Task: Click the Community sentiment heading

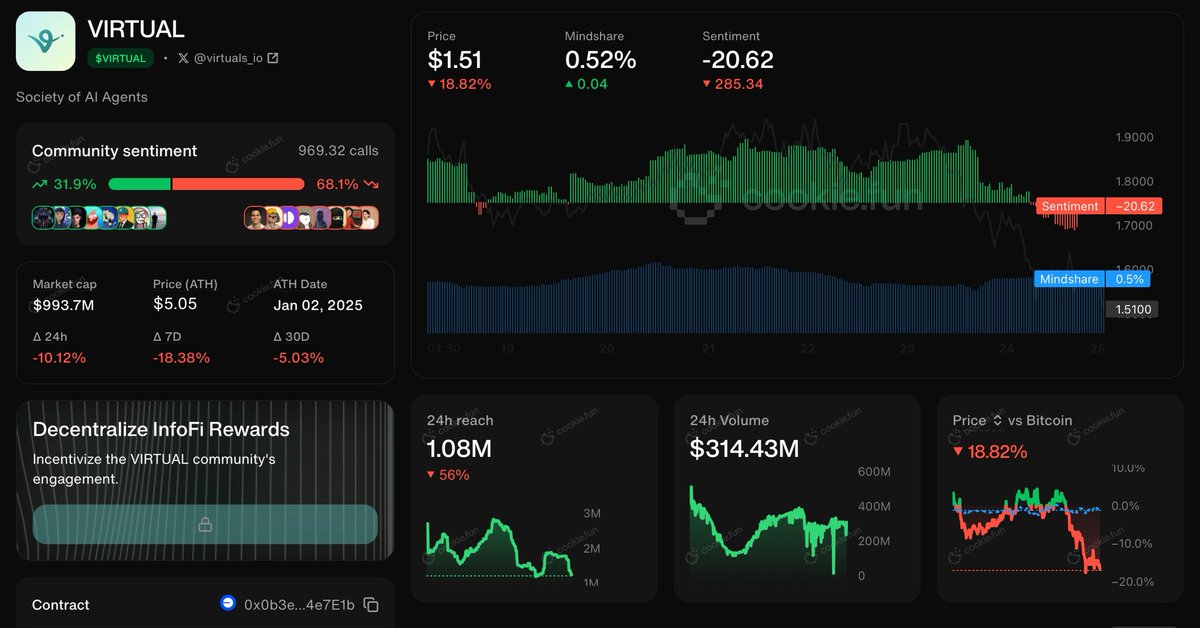Action: point(115,151)
